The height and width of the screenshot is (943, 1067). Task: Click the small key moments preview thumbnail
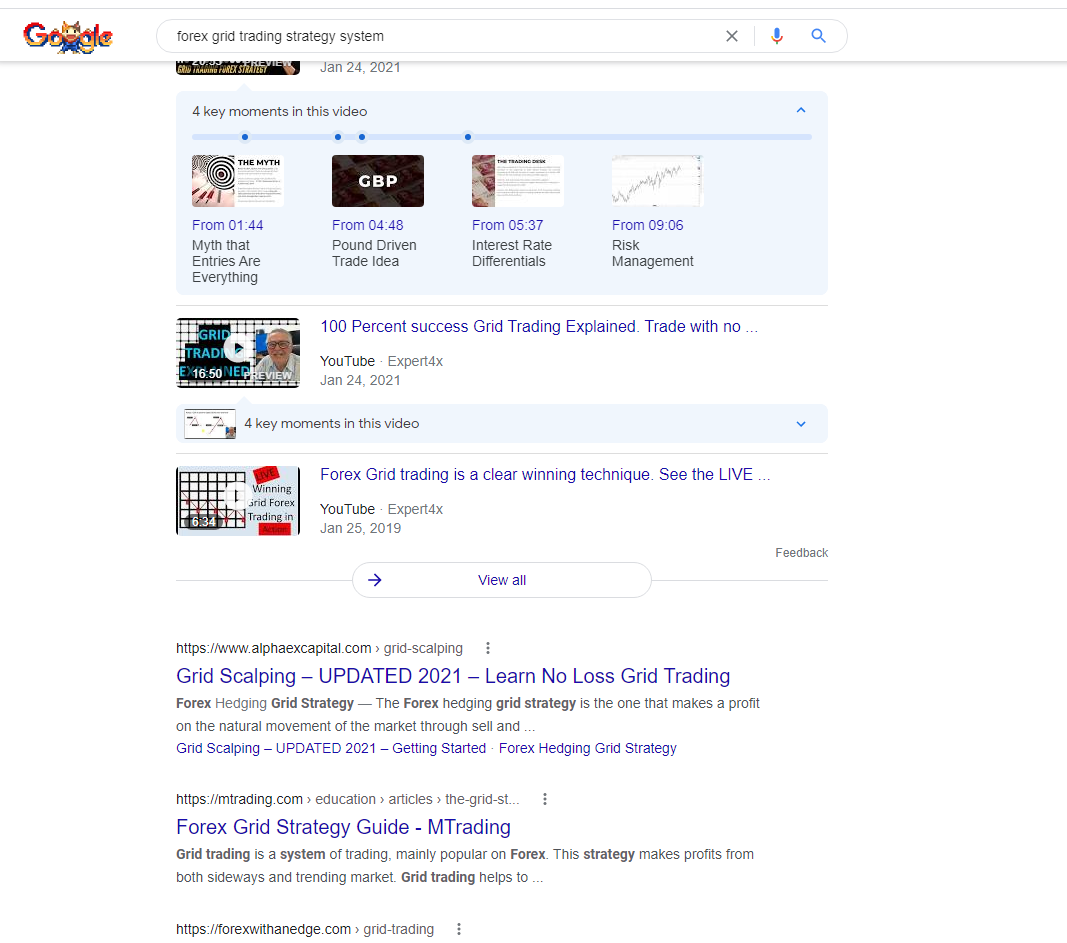pyautogui.click(x=210, y=424)
